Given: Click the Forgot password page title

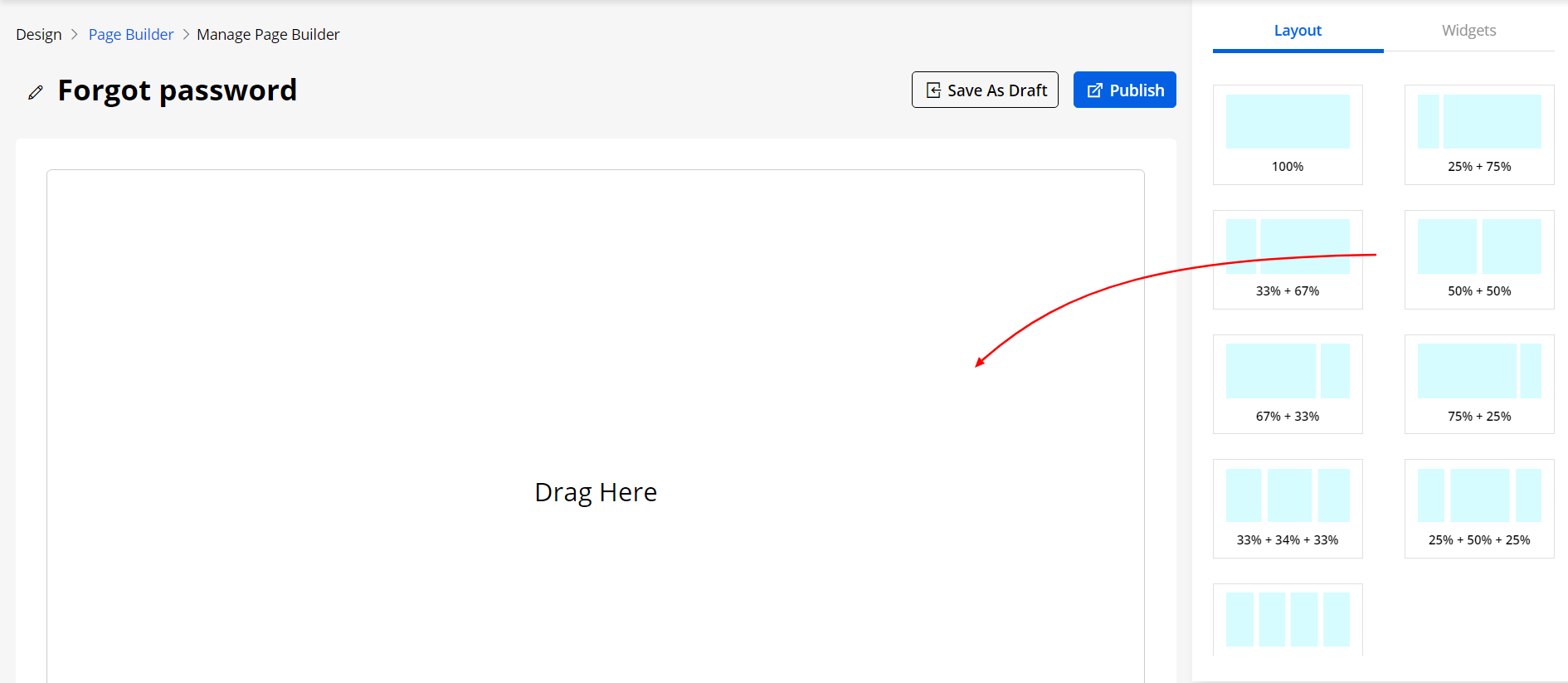Looking at the screenshot, I should (177, 90).
